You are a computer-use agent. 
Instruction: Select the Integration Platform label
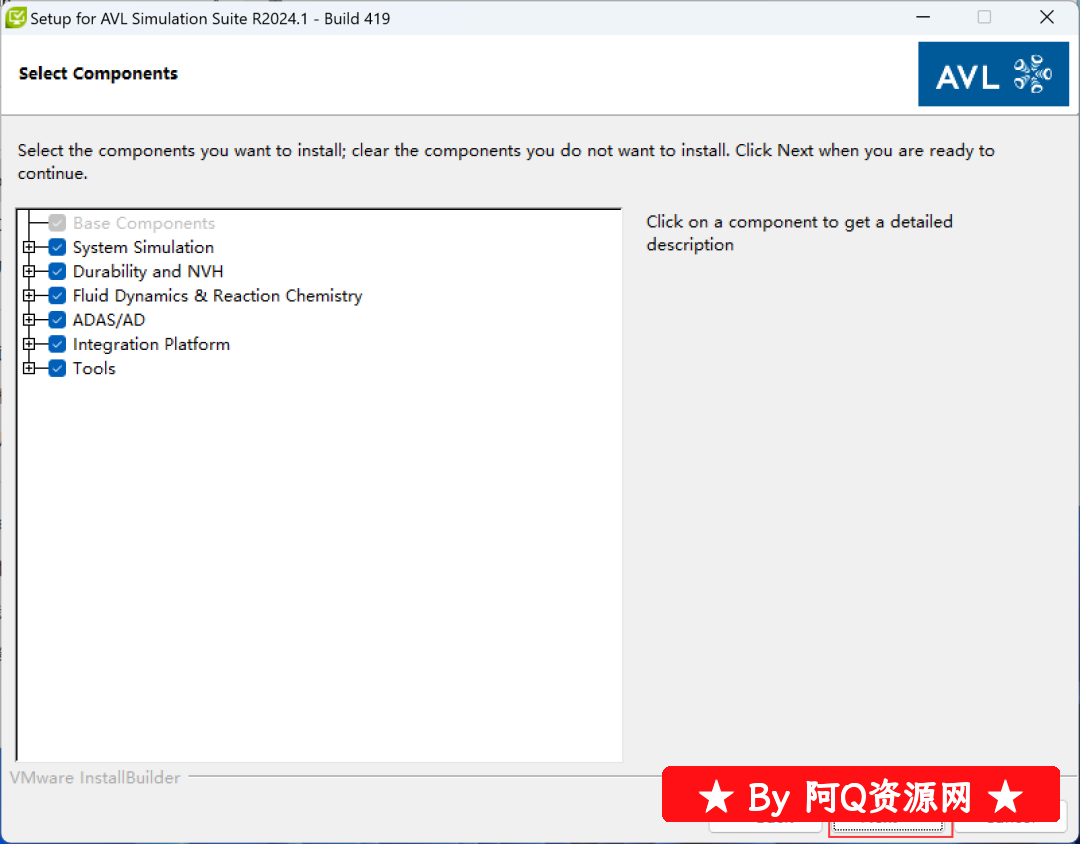click(x=152, y=344)
